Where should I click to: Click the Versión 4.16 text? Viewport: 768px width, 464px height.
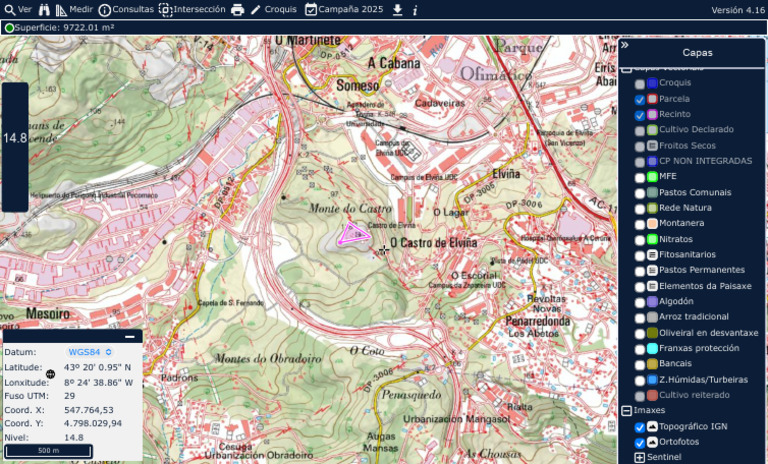(738, 10)
